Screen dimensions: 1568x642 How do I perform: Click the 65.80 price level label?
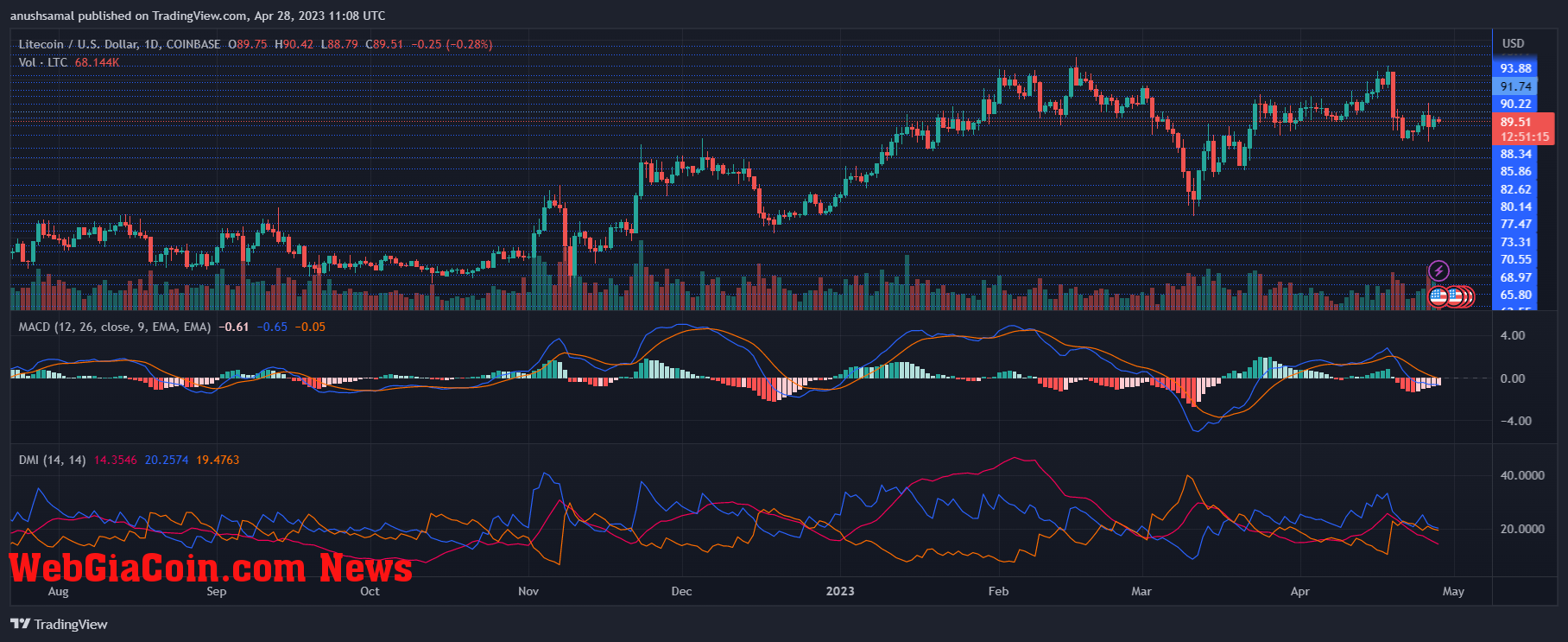click(x=1515, y=295)
